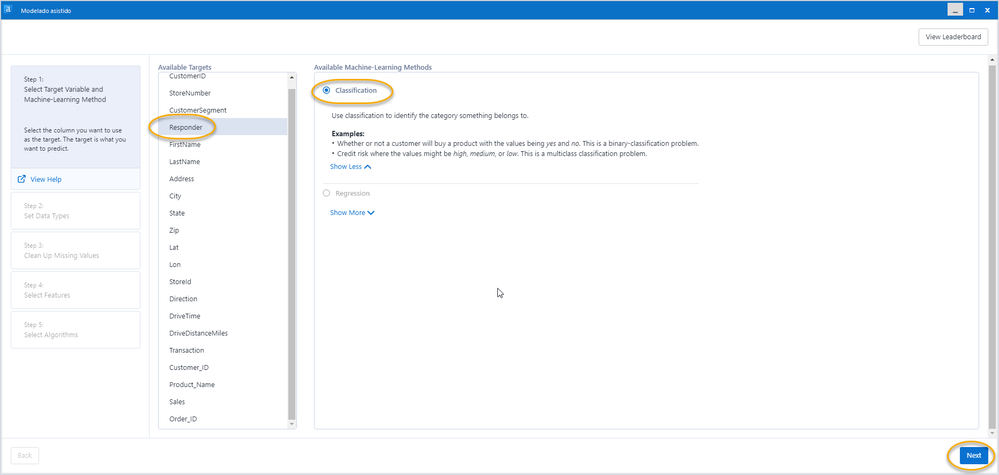Expand Regression details with Show More
Image resolution: width=999 pixels, height=475 pixels.
(352, 213)
